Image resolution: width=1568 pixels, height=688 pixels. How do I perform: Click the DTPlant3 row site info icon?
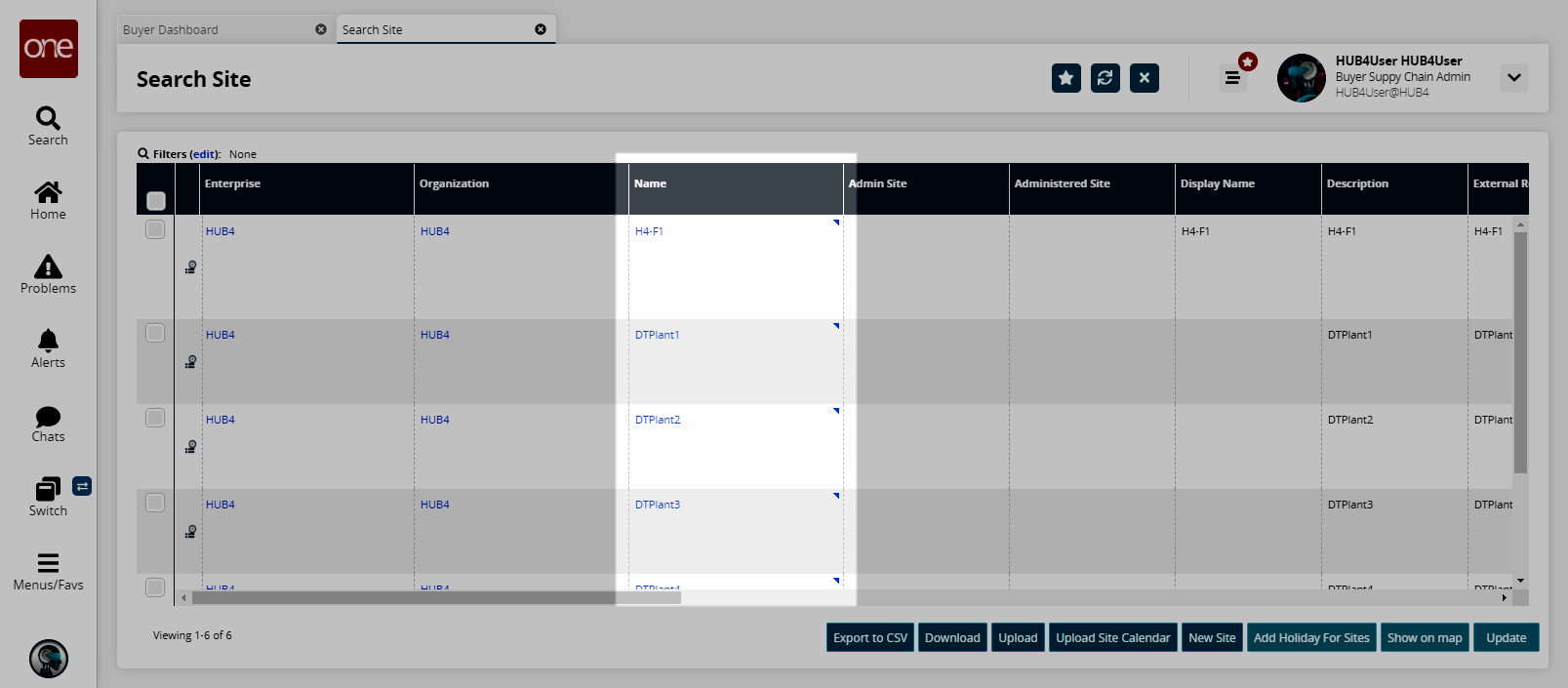[191, 532]
